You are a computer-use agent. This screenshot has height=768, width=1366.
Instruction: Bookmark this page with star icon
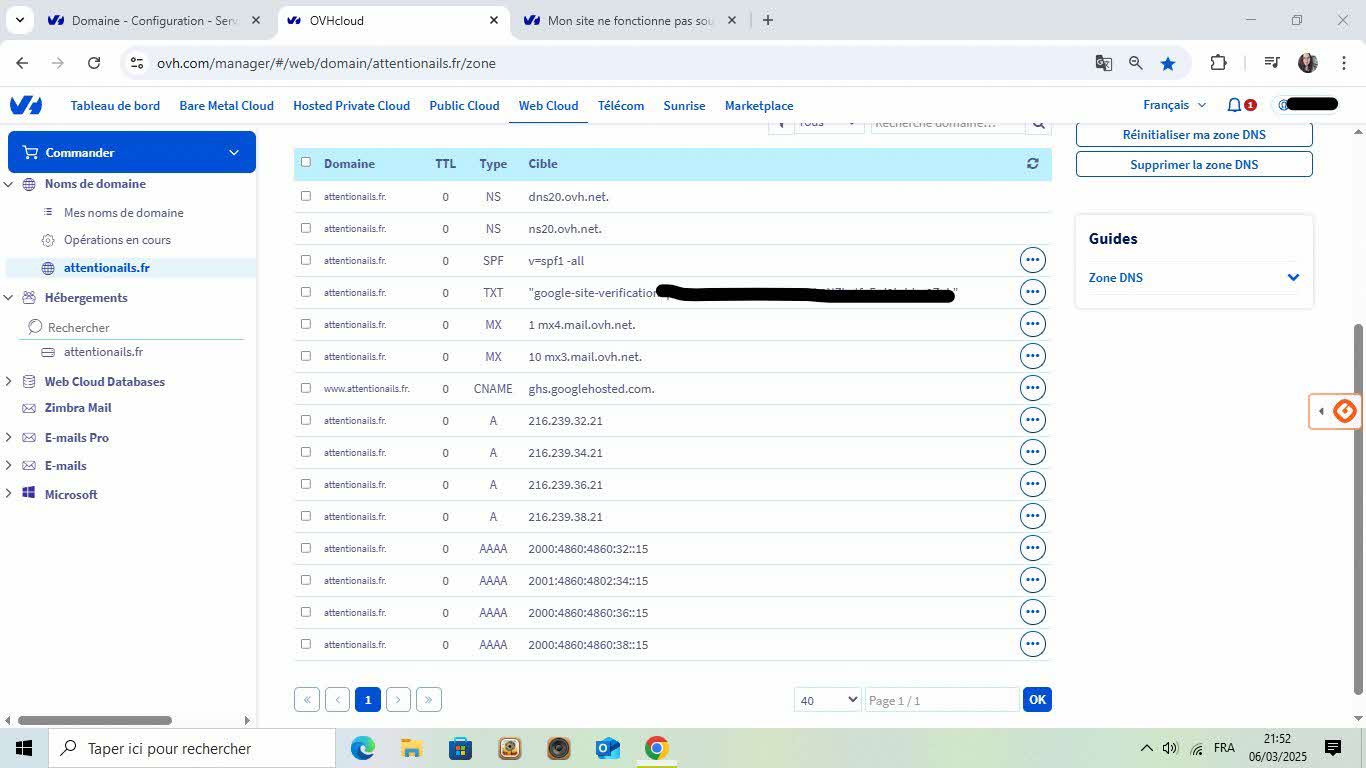tap(1167, 63)
